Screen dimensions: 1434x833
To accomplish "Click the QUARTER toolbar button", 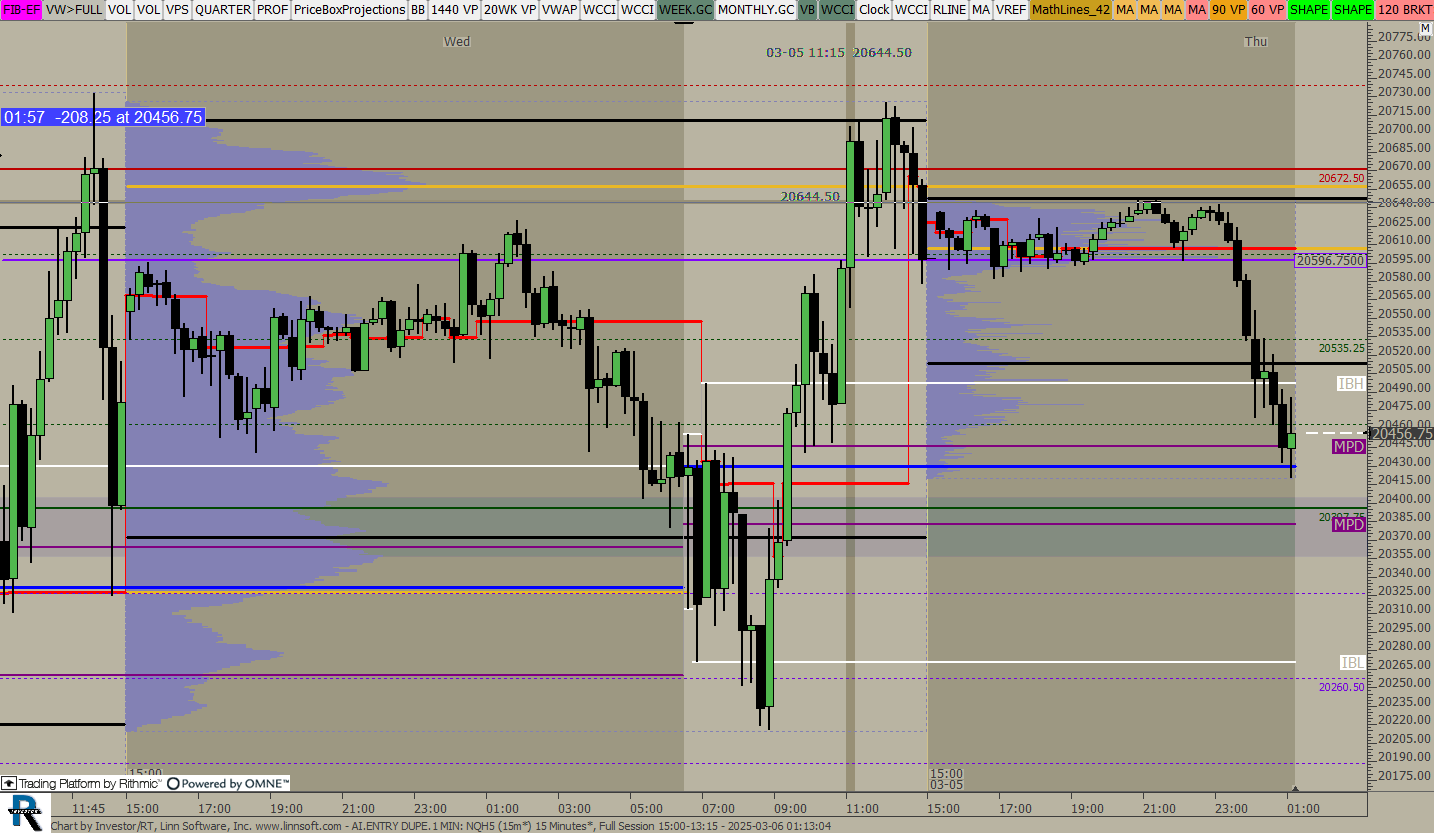I will coord(223,9).
